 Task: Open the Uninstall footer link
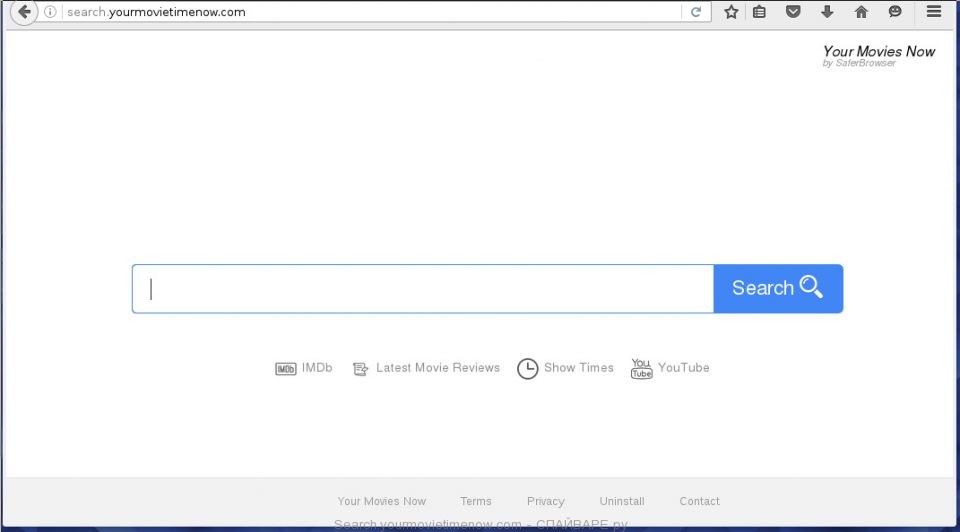pos(621,501)
